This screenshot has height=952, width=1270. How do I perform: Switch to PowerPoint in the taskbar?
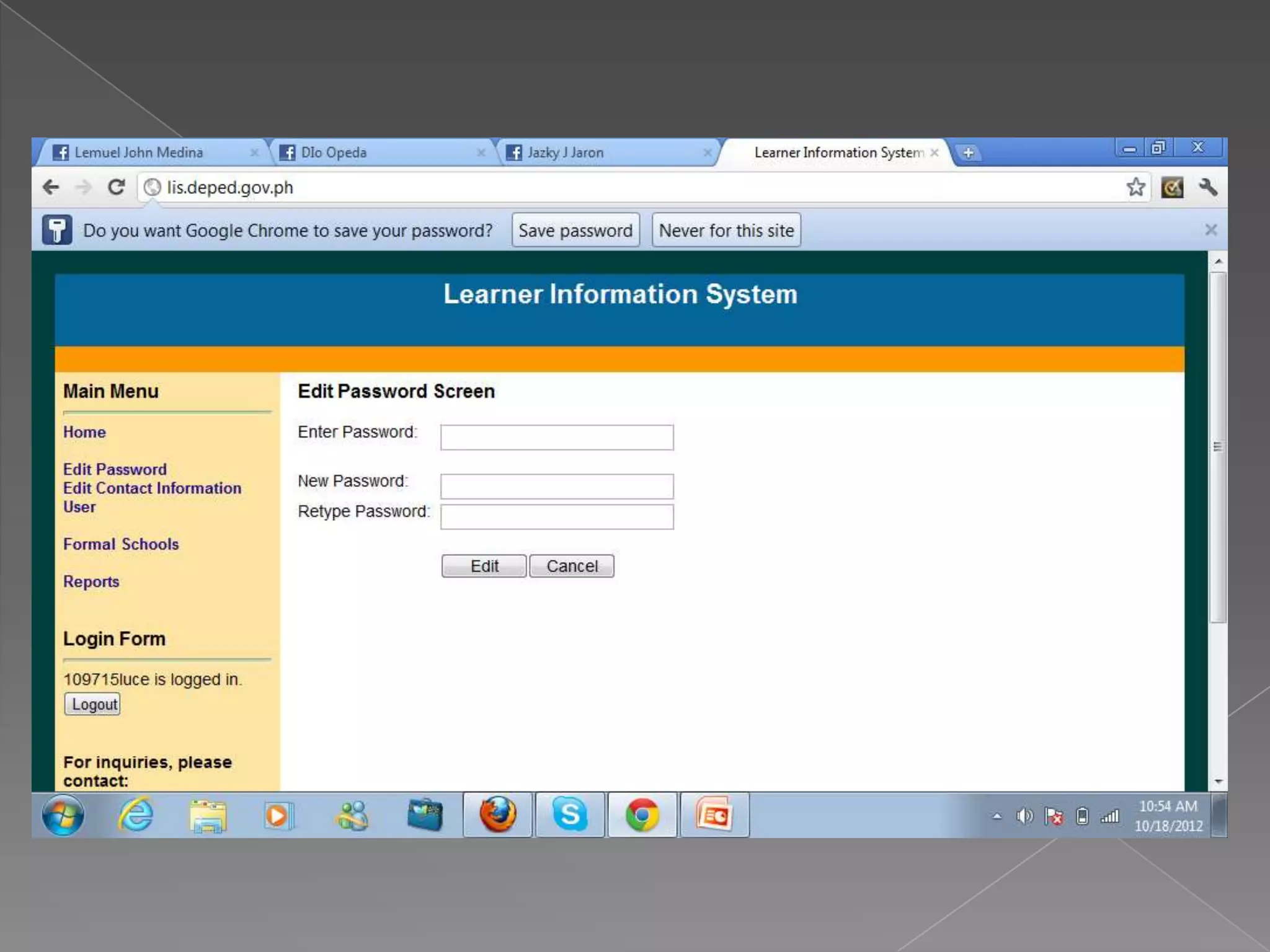click(714, 815)
